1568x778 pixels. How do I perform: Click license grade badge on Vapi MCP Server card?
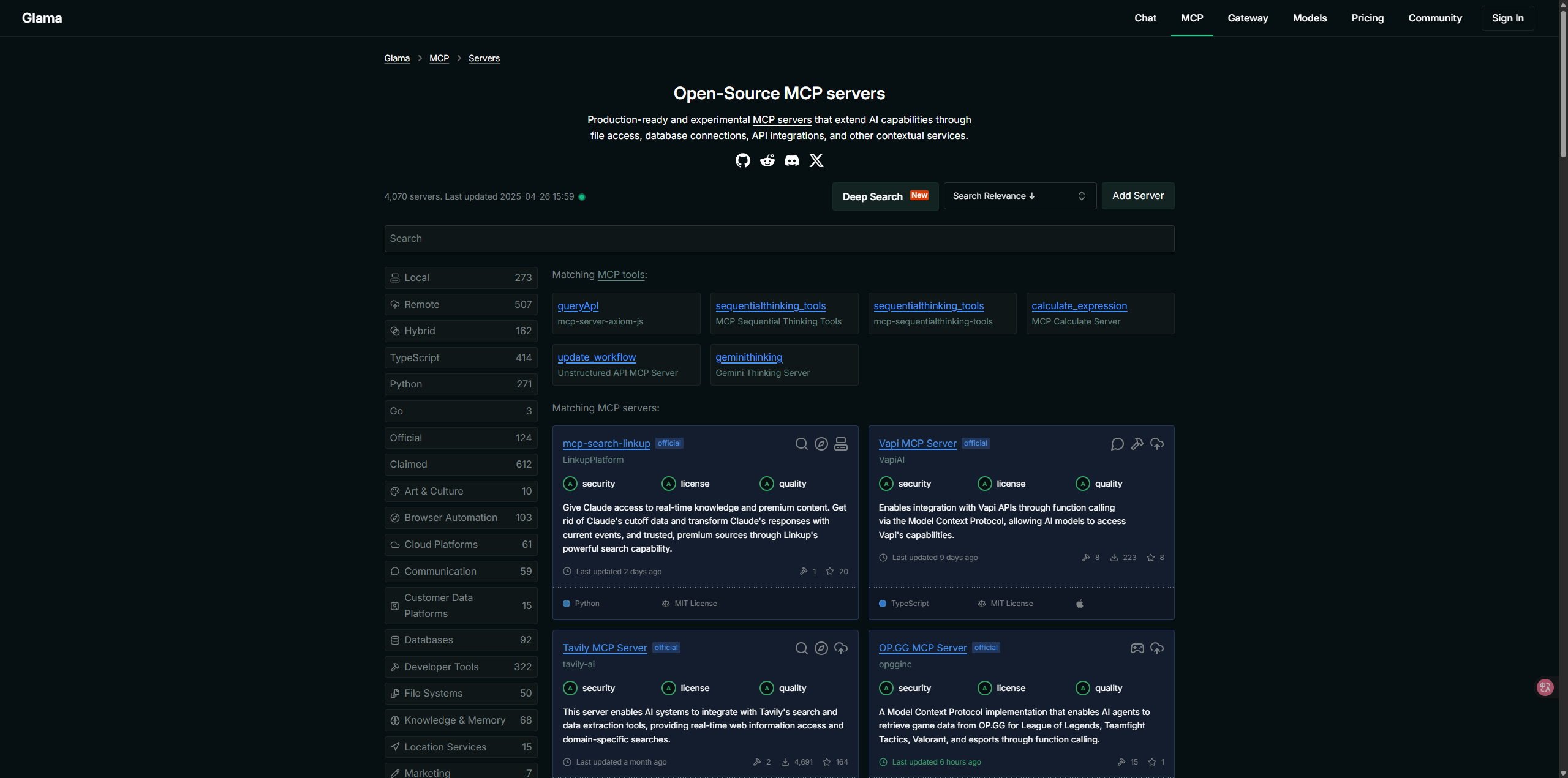coord(984,484)
